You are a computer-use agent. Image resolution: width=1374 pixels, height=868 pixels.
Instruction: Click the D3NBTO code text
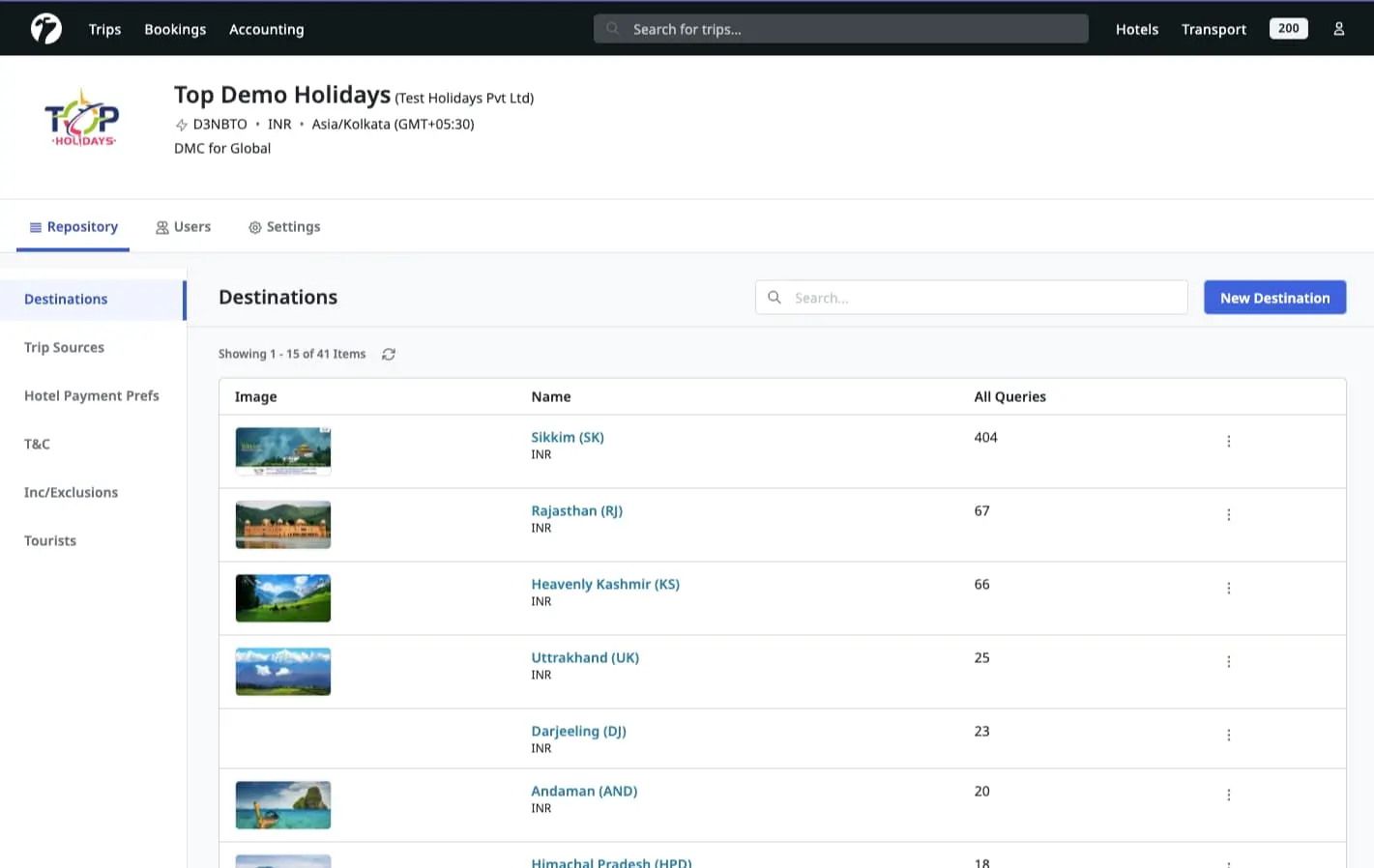[219, 124]
